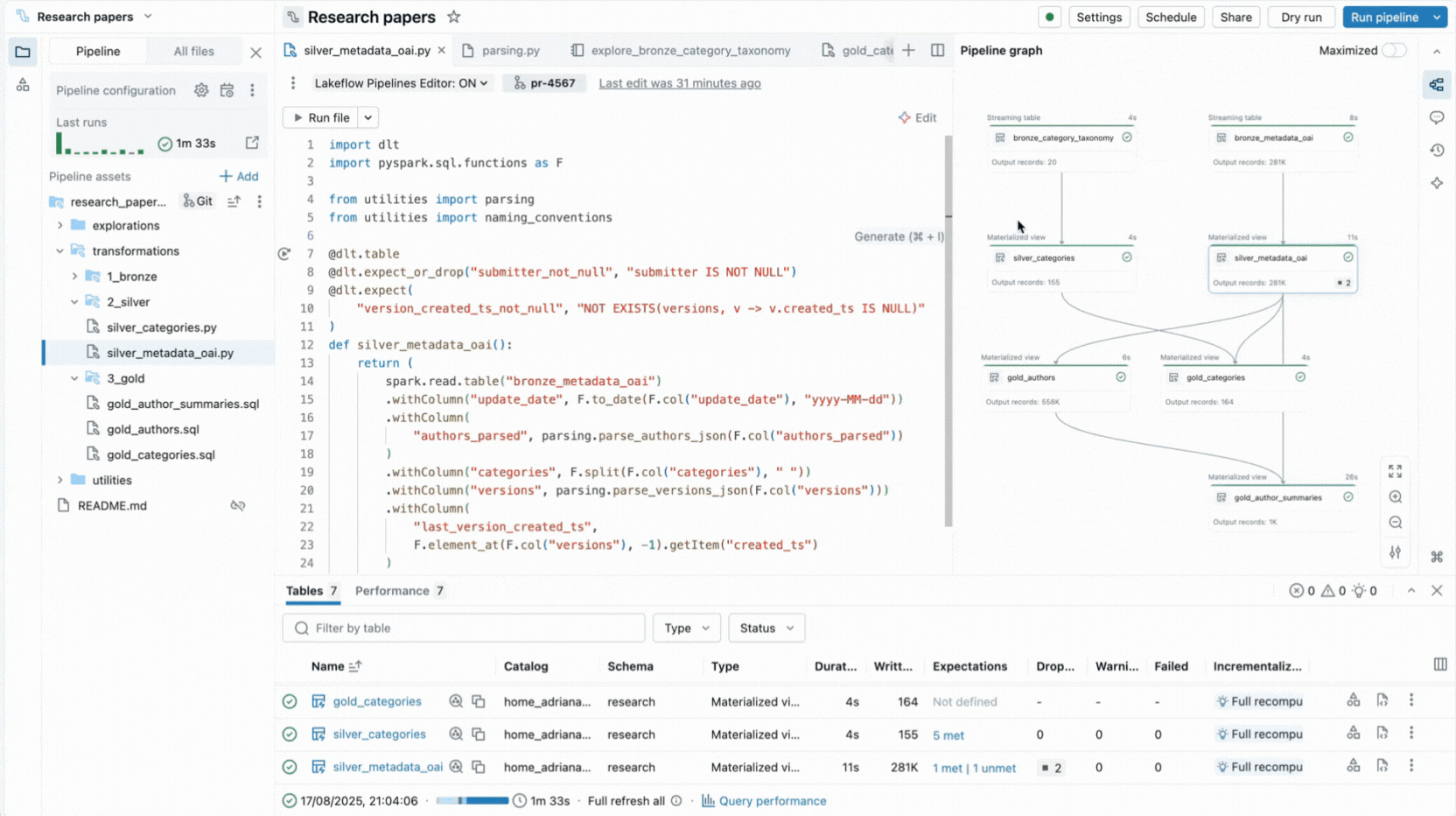Open the Query performance link
The width and height of the screenshot is (1456, 816).
tap(772, 801)
